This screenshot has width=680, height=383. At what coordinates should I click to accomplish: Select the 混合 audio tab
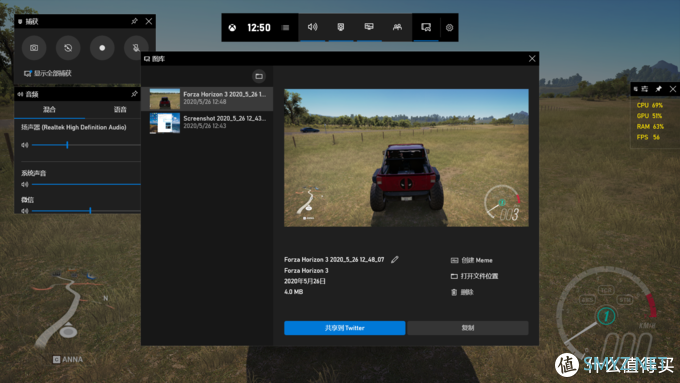tap(49, 109)
